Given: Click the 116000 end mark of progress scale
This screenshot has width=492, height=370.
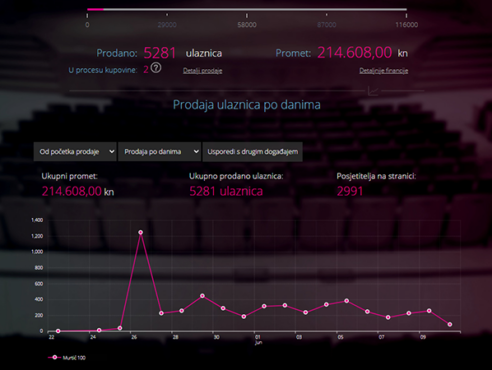Looking at the screenshot, I should pos(406,25).
